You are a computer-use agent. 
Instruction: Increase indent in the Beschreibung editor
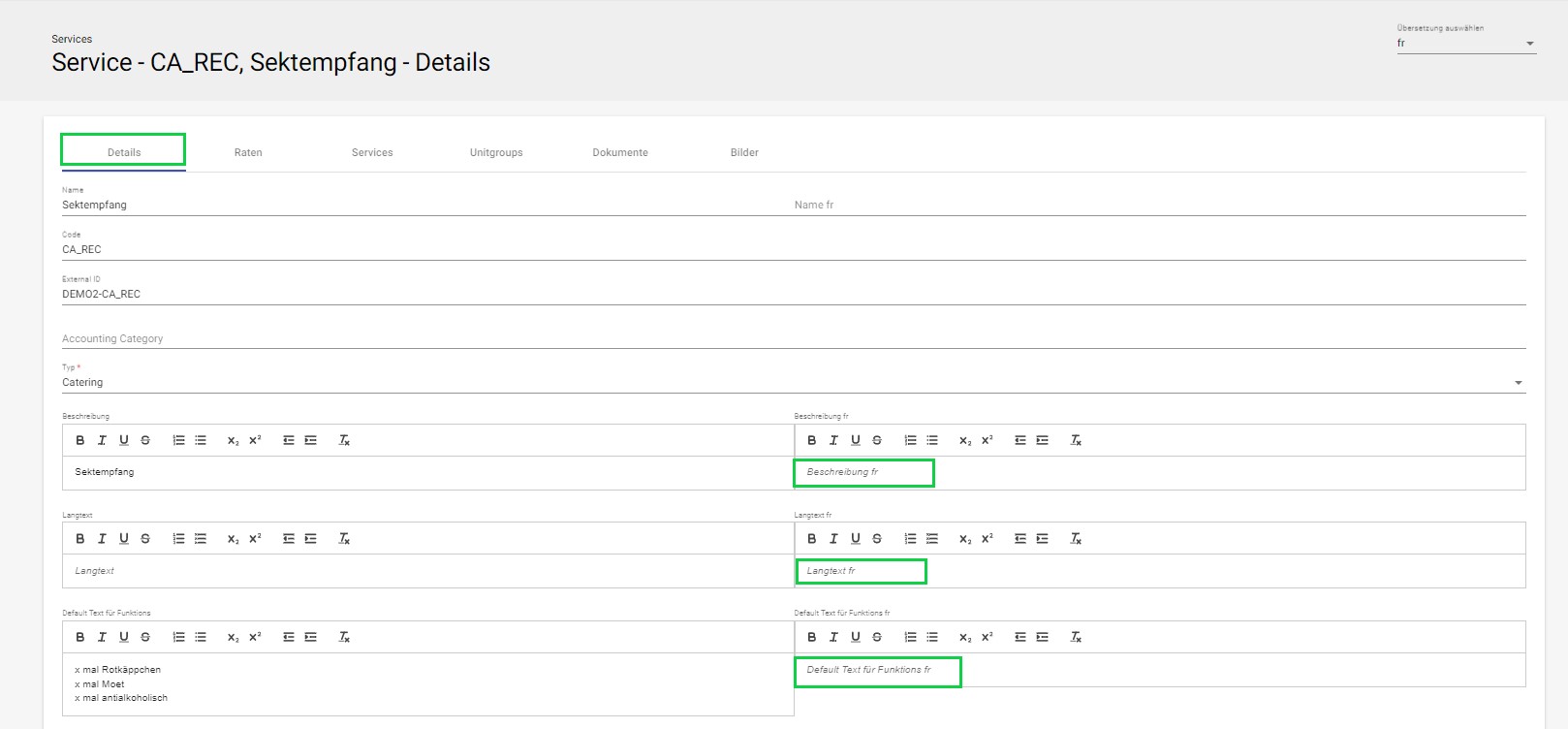tap(310, 440)
